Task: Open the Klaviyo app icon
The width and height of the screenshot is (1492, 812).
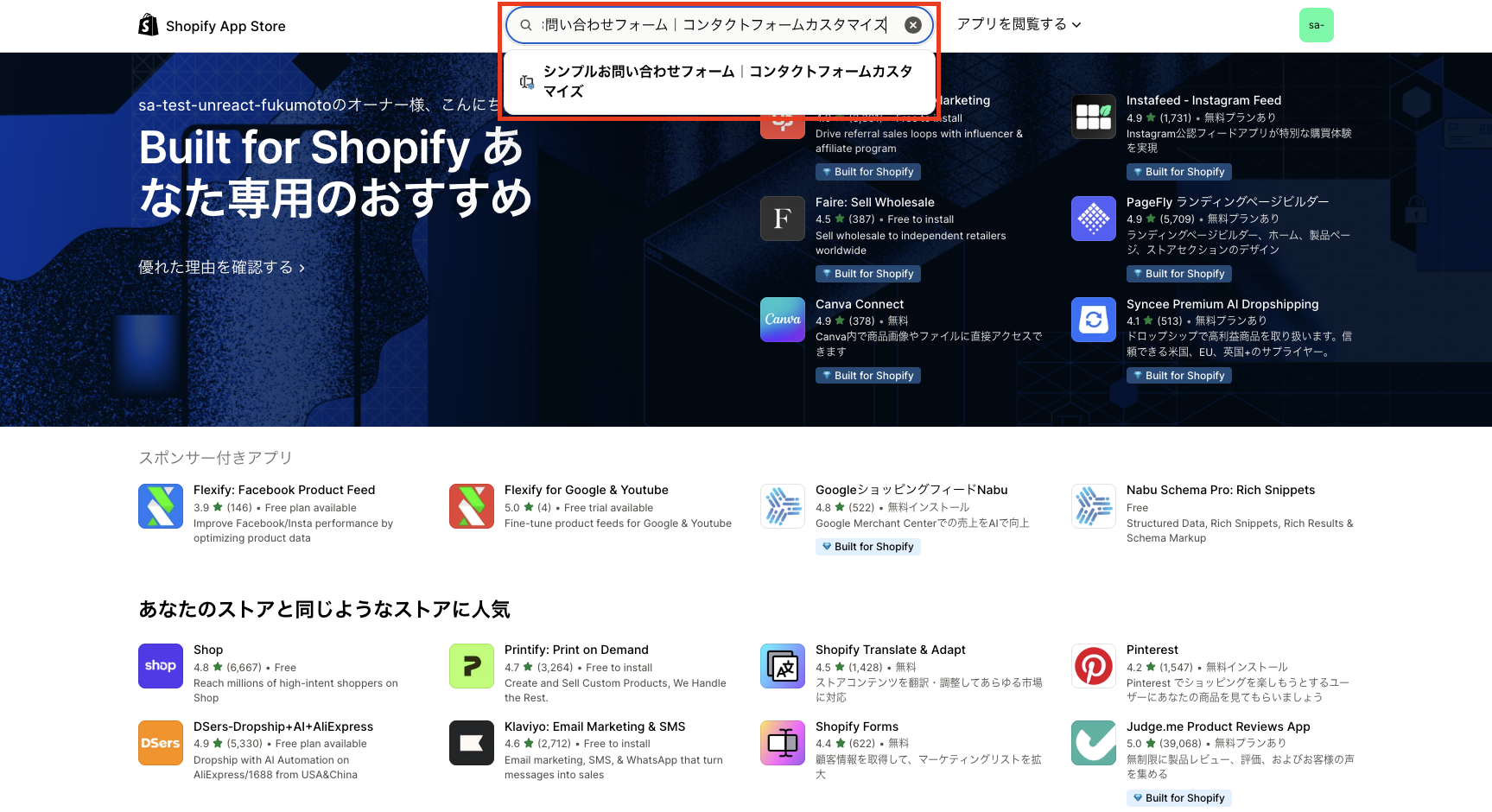Action: (472, 743)
